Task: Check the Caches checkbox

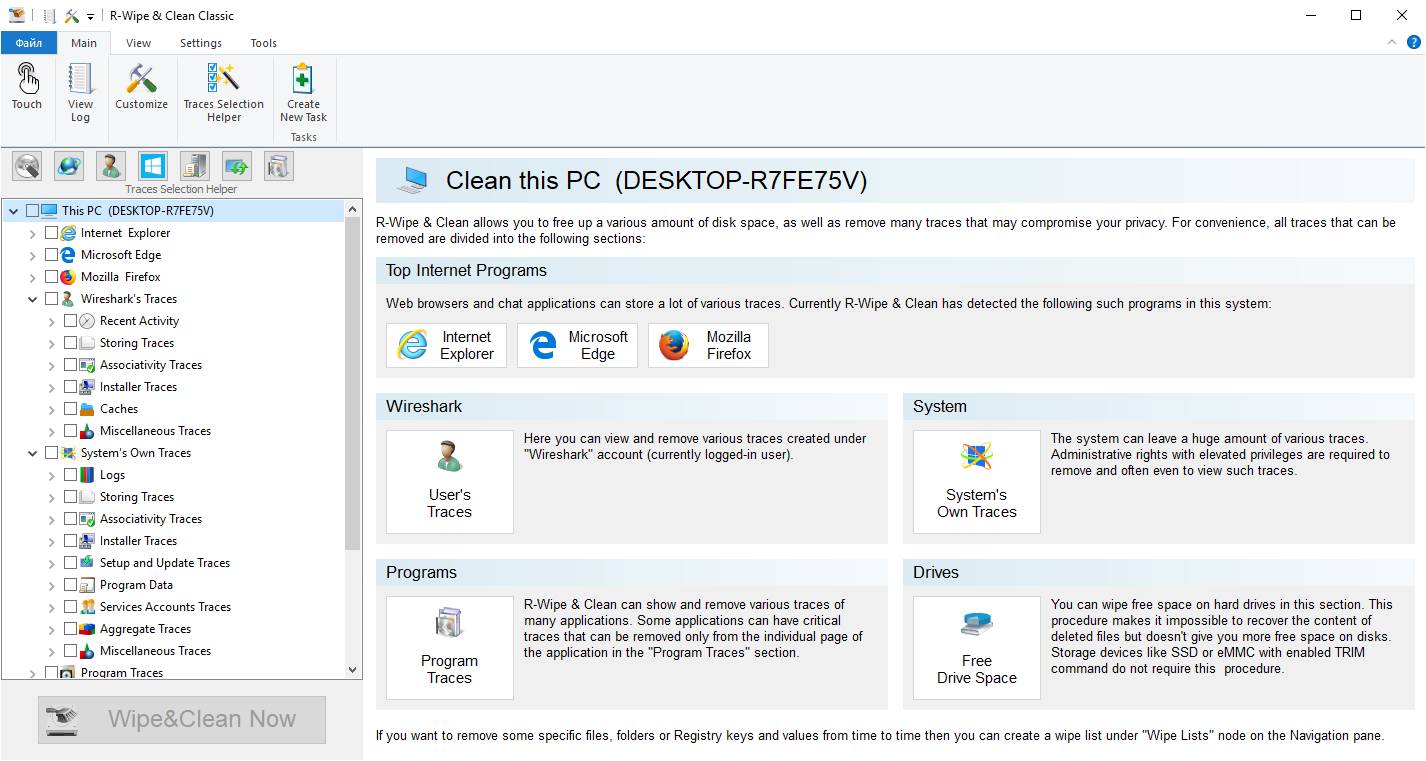Action: [x=70, y=409]
